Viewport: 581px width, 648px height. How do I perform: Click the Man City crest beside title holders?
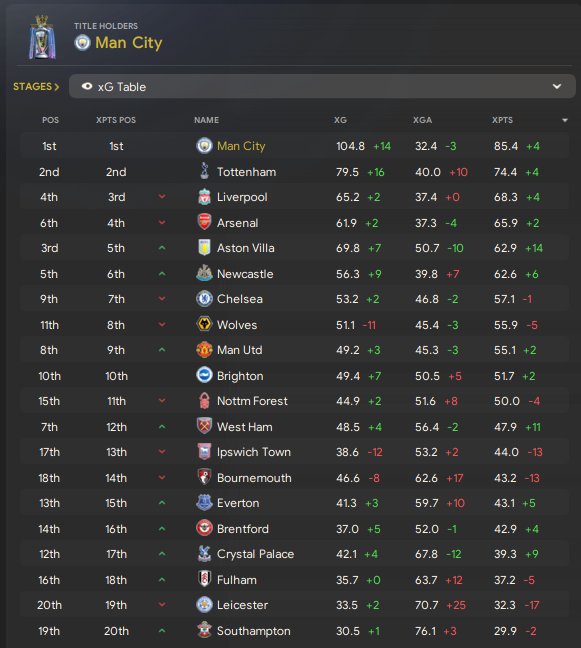[x=82, y=43]
